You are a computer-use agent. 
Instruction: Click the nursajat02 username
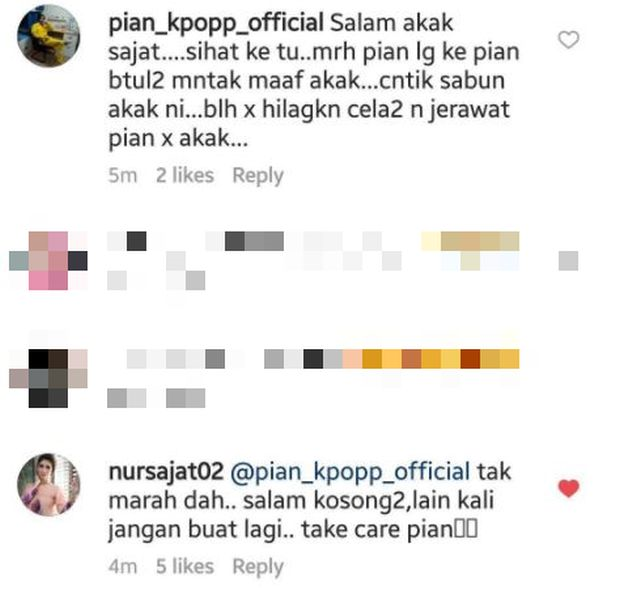click(166, 472)
